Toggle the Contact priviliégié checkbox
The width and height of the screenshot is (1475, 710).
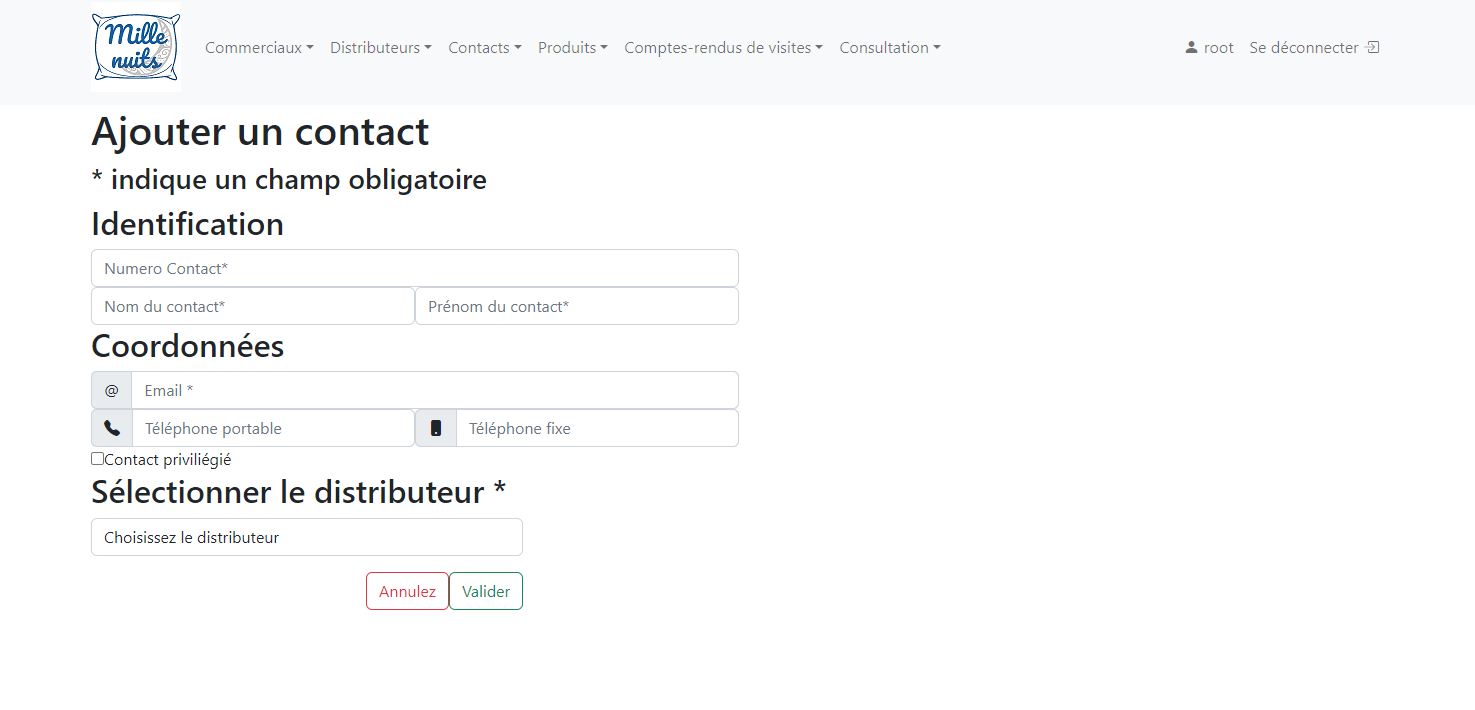(97, 459)
